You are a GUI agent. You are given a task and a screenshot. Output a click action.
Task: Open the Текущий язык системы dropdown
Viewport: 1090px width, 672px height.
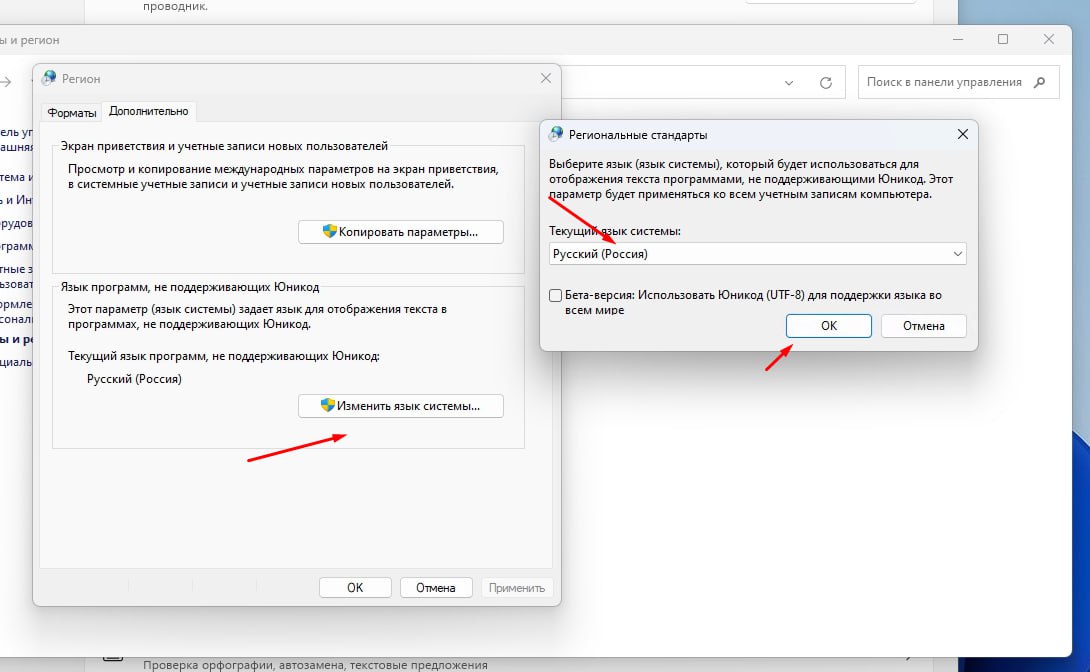point(758,254)
